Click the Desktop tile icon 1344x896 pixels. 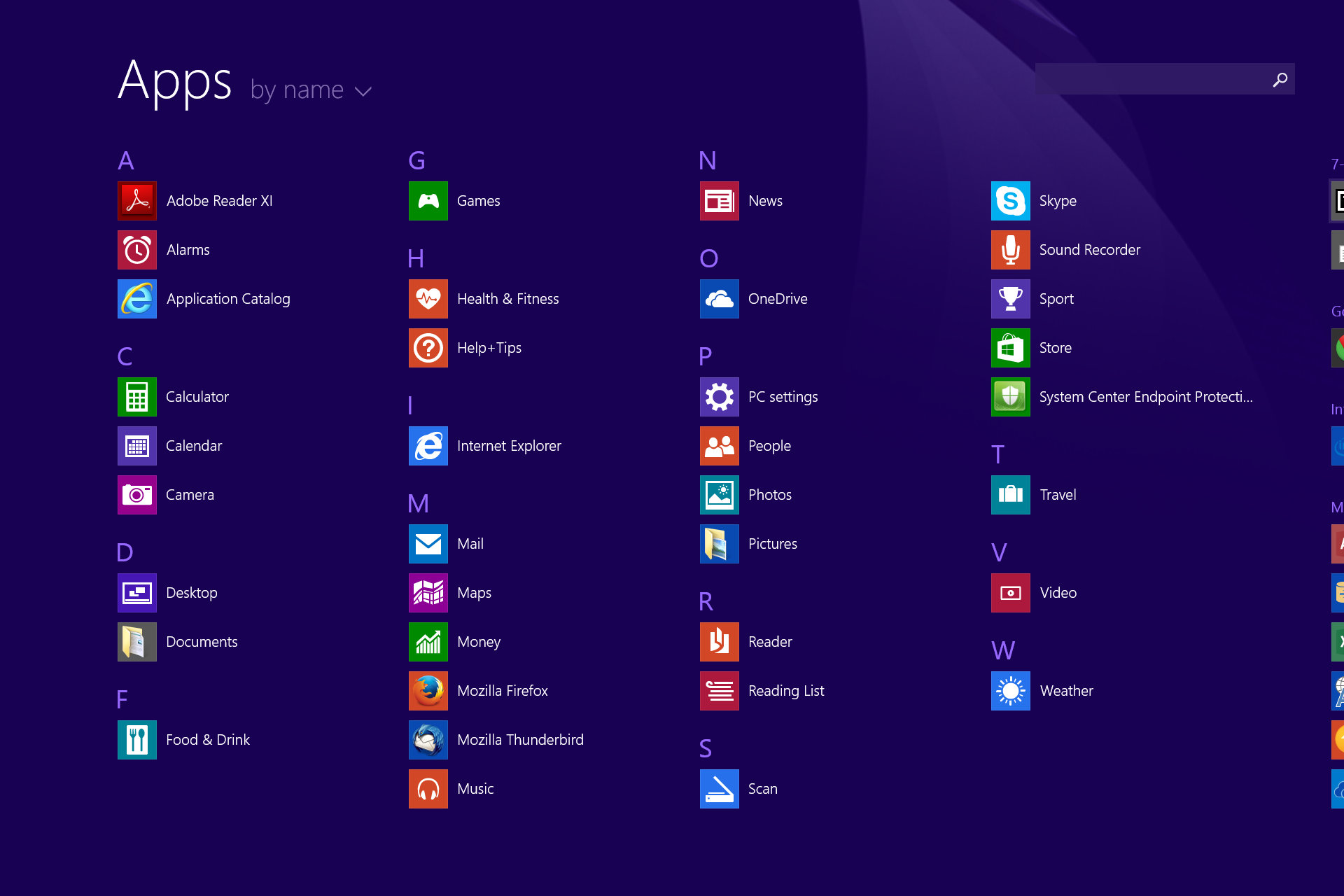click(x=137, y=593)
